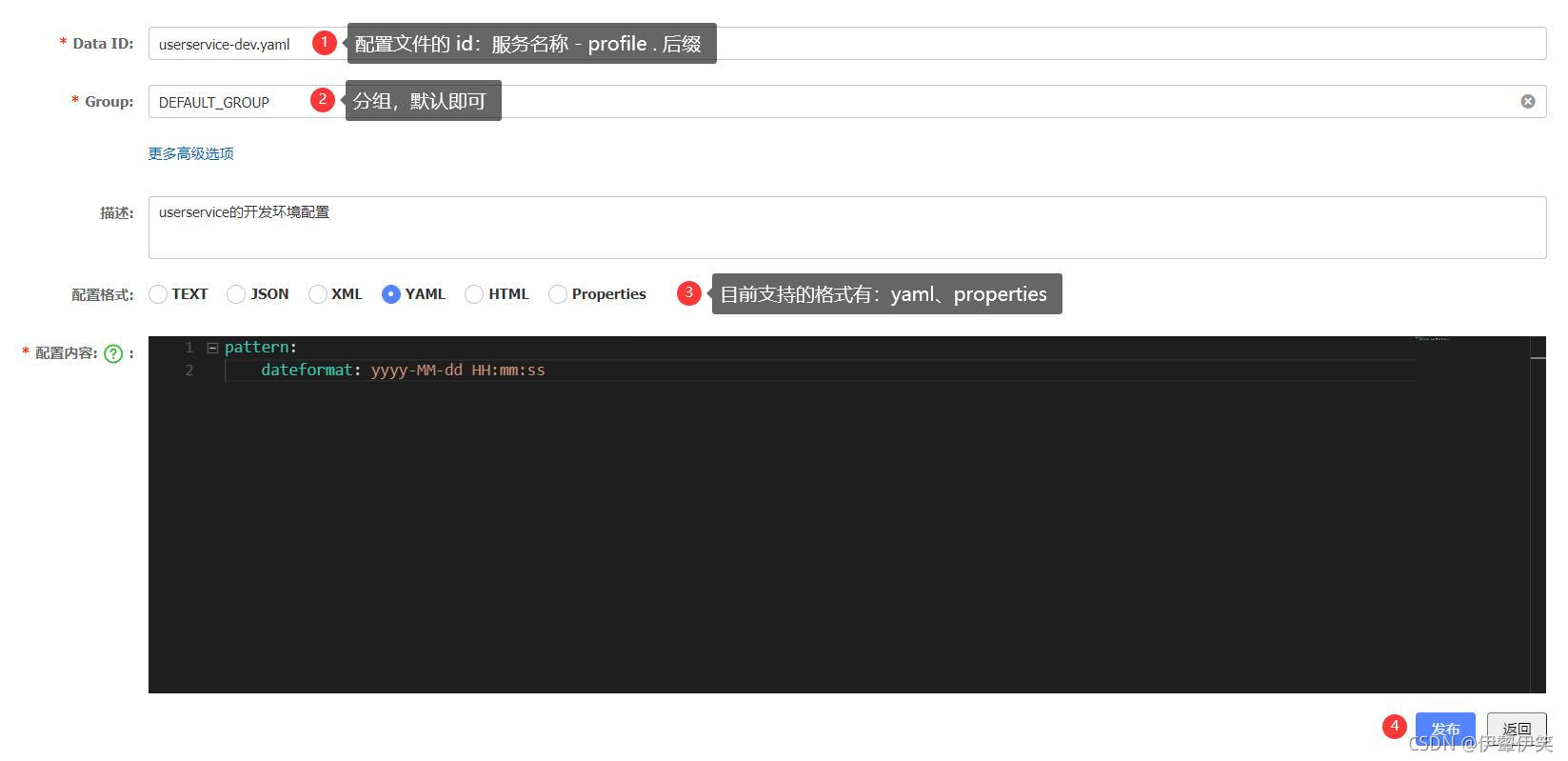This screenshot has width=1568, height=761.
Task: Click line number 2 in the editor gutter
Action: (189, 370)
